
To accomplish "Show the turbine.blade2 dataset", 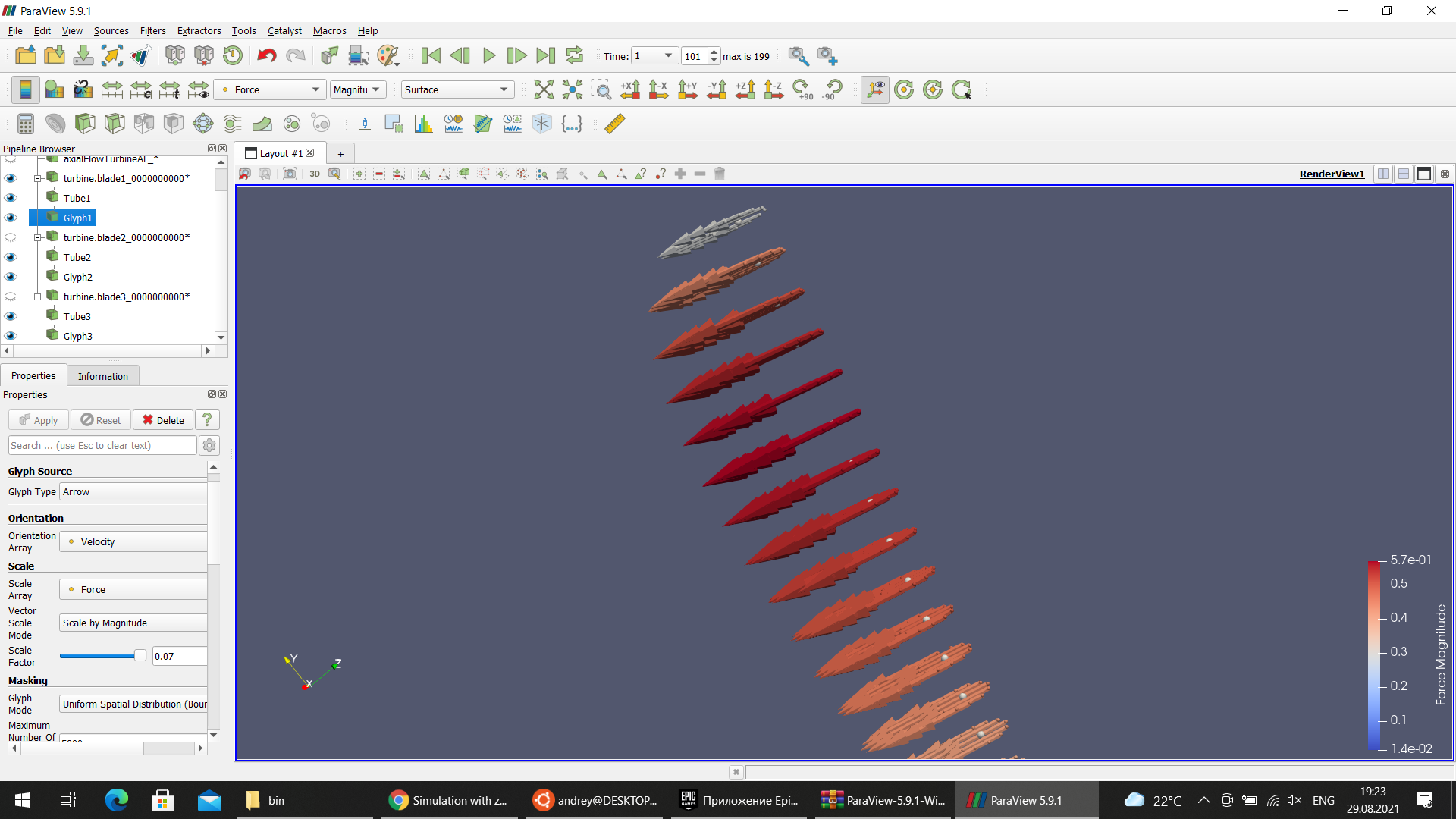I will 11,237.
